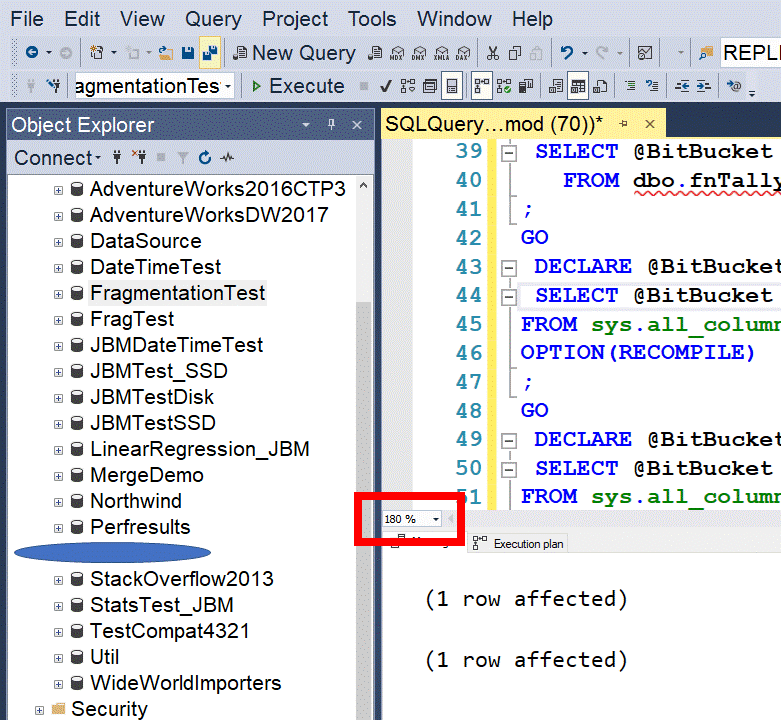Expand the StackOverflow2013 database node

click(x=58, y=580)
